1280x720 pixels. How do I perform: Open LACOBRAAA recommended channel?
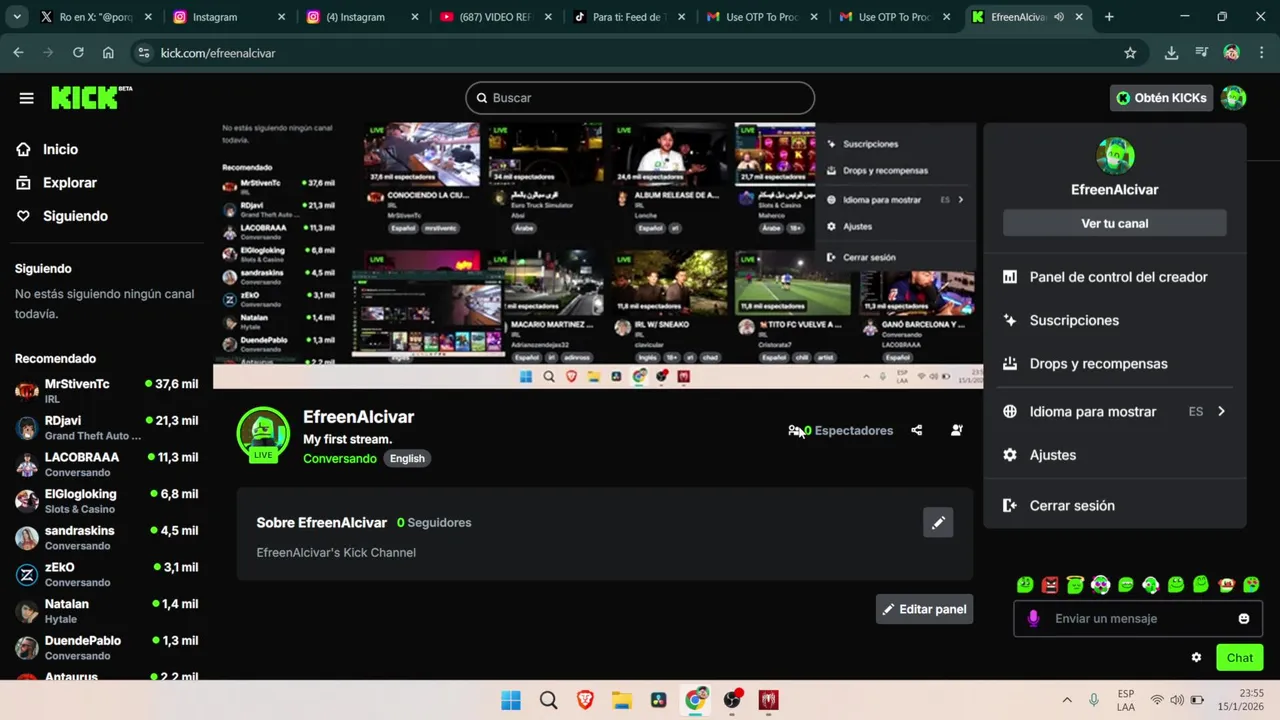tap(106, 464)
